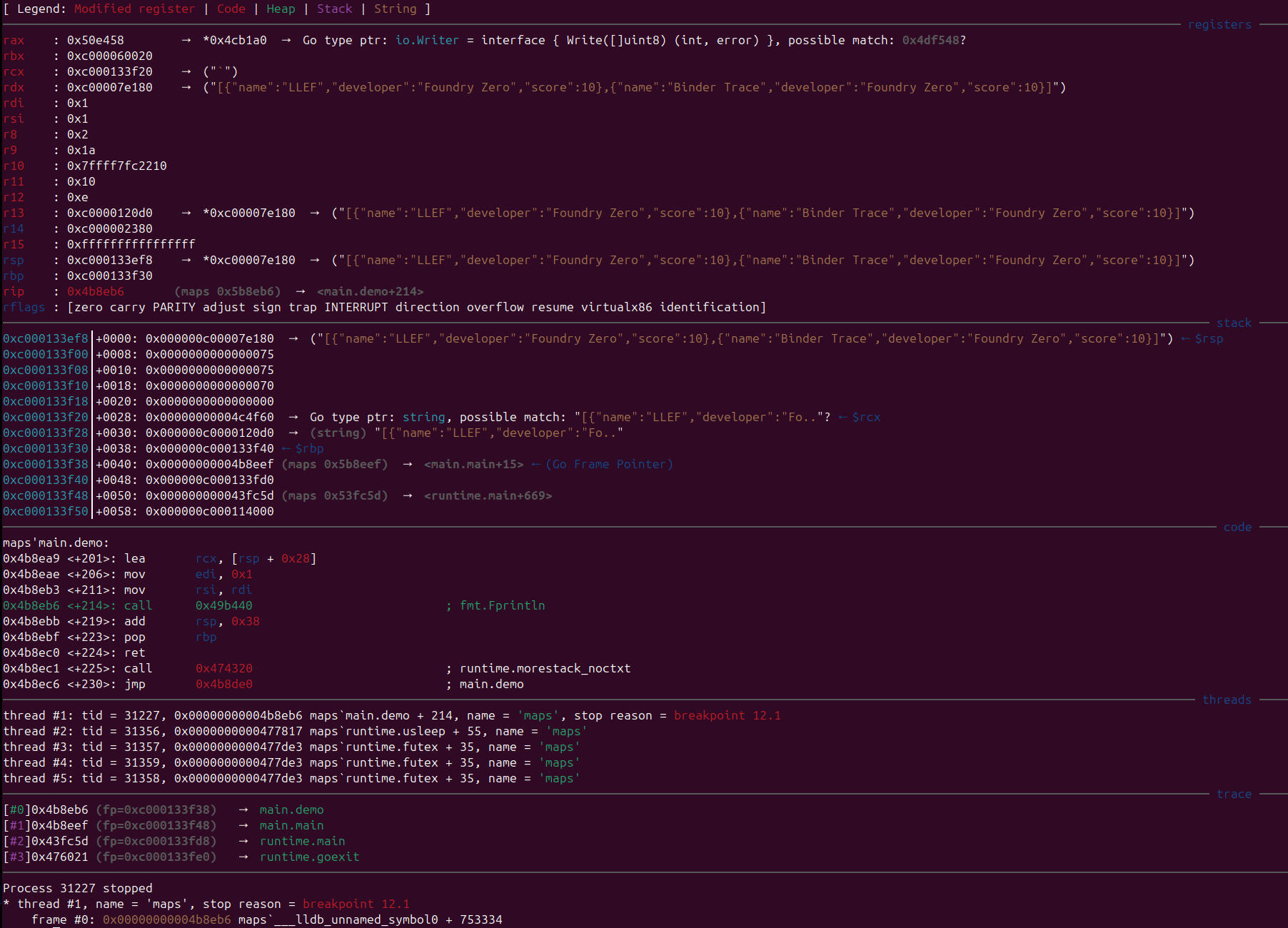Click the 'stack' section header
The height and width of the screenshot is (928, 1288).
(1233, 323)
